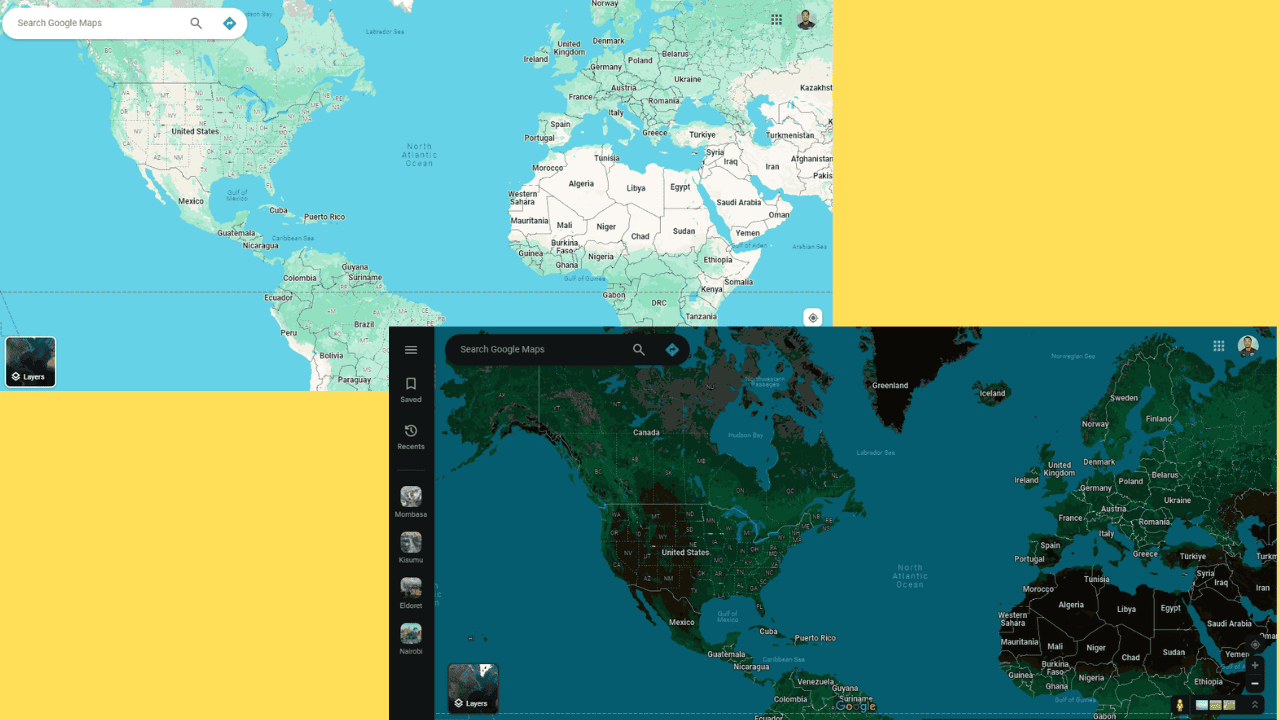Zoom out using minus button in dark Maps
This screenshot has height=720, width=1280.
coord(1255,684)
